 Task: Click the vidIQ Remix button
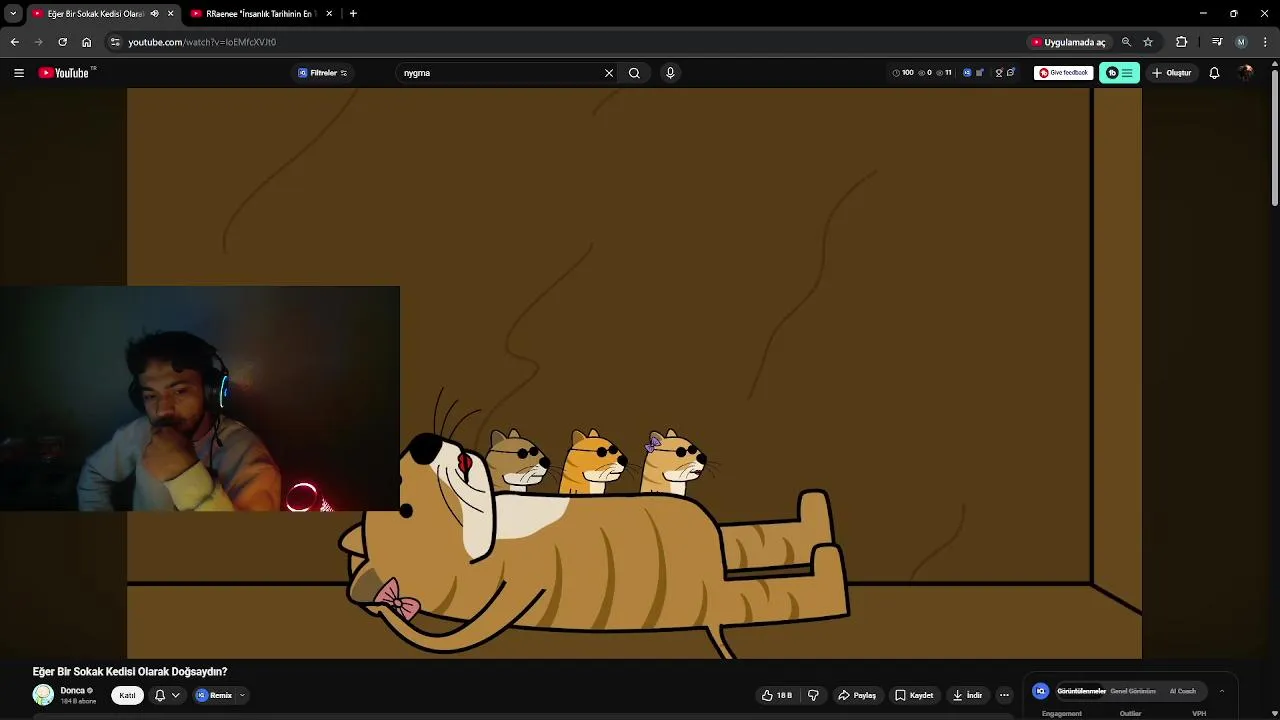pyautogui.click(x=214, y=695)
